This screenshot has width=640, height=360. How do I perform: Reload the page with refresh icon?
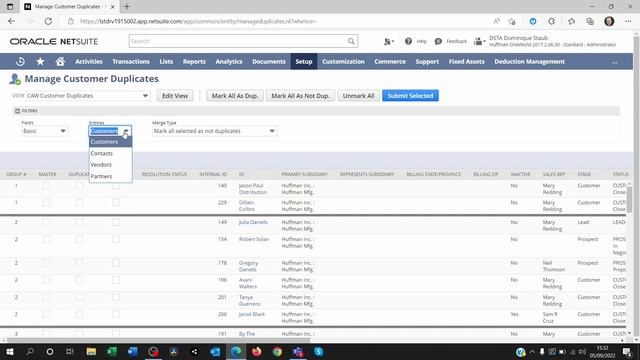48,21
